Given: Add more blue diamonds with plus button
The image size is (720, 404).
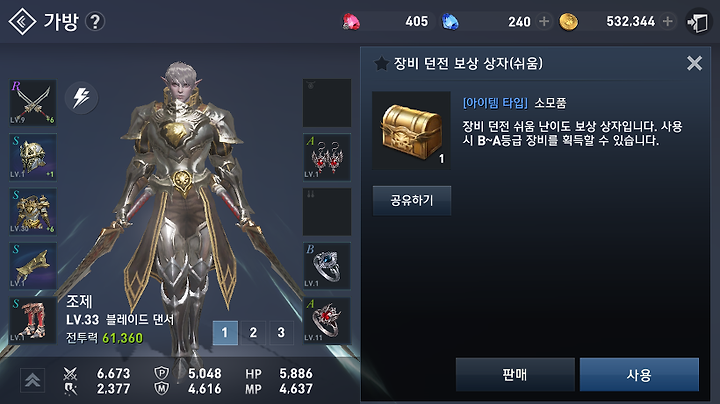Looking at the screenshot, I should coord(544,21).
